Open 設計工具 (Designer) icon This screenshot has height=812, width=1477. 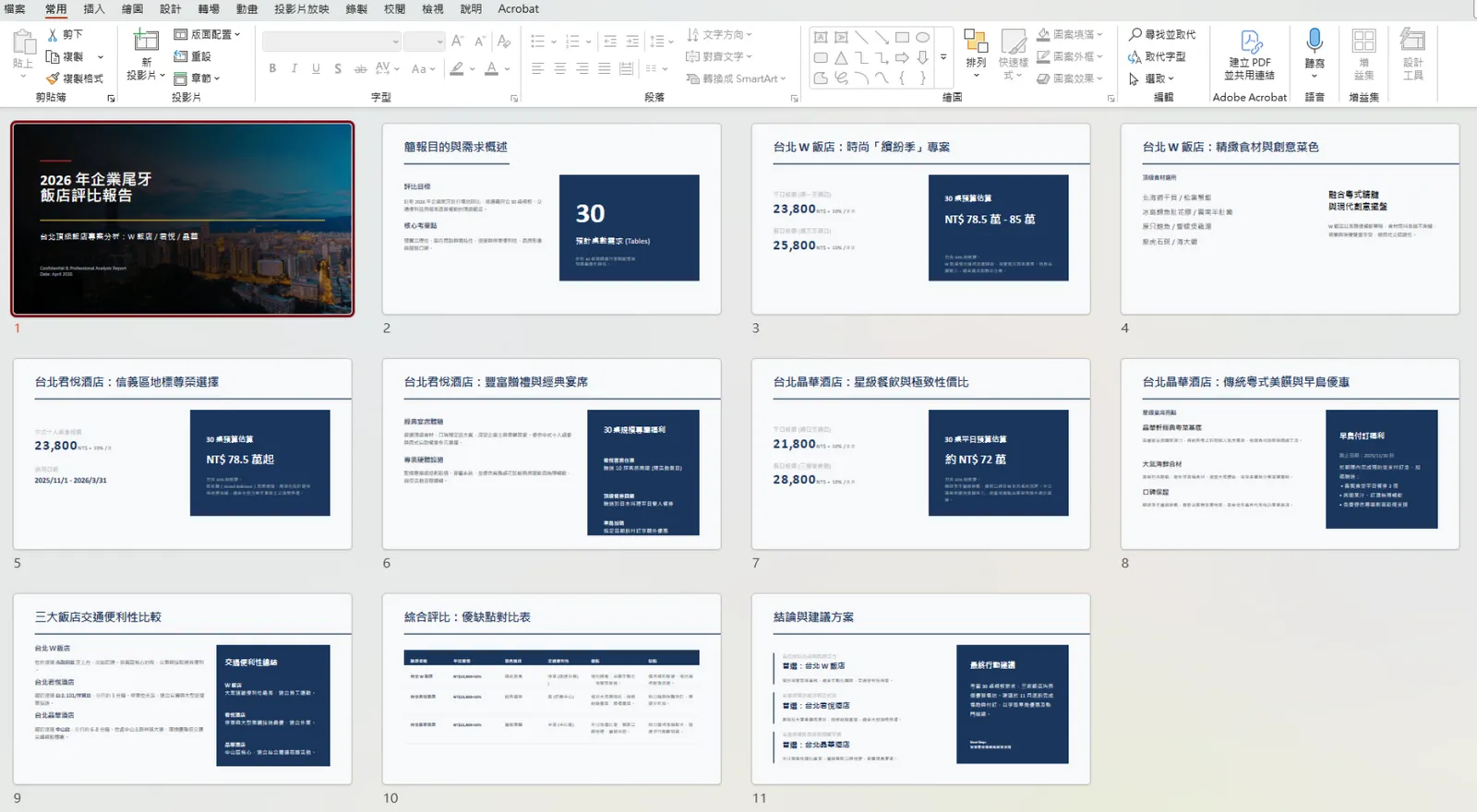pos(1412,41)
